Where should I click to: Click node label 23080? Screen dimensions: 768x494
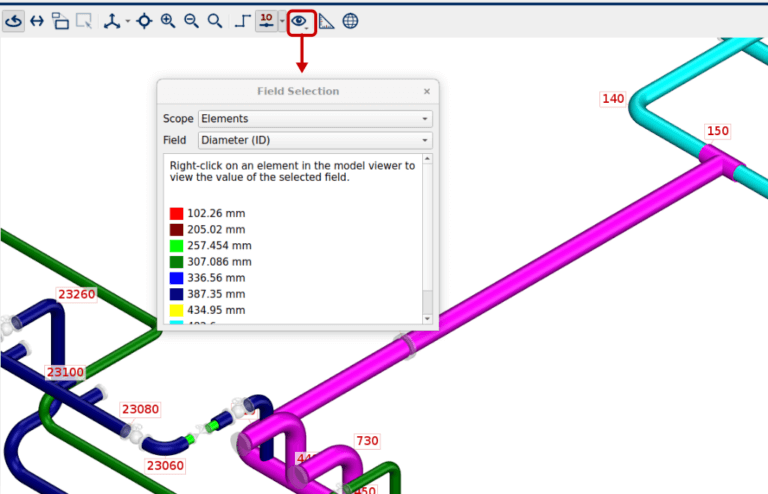tap(140, 409)
